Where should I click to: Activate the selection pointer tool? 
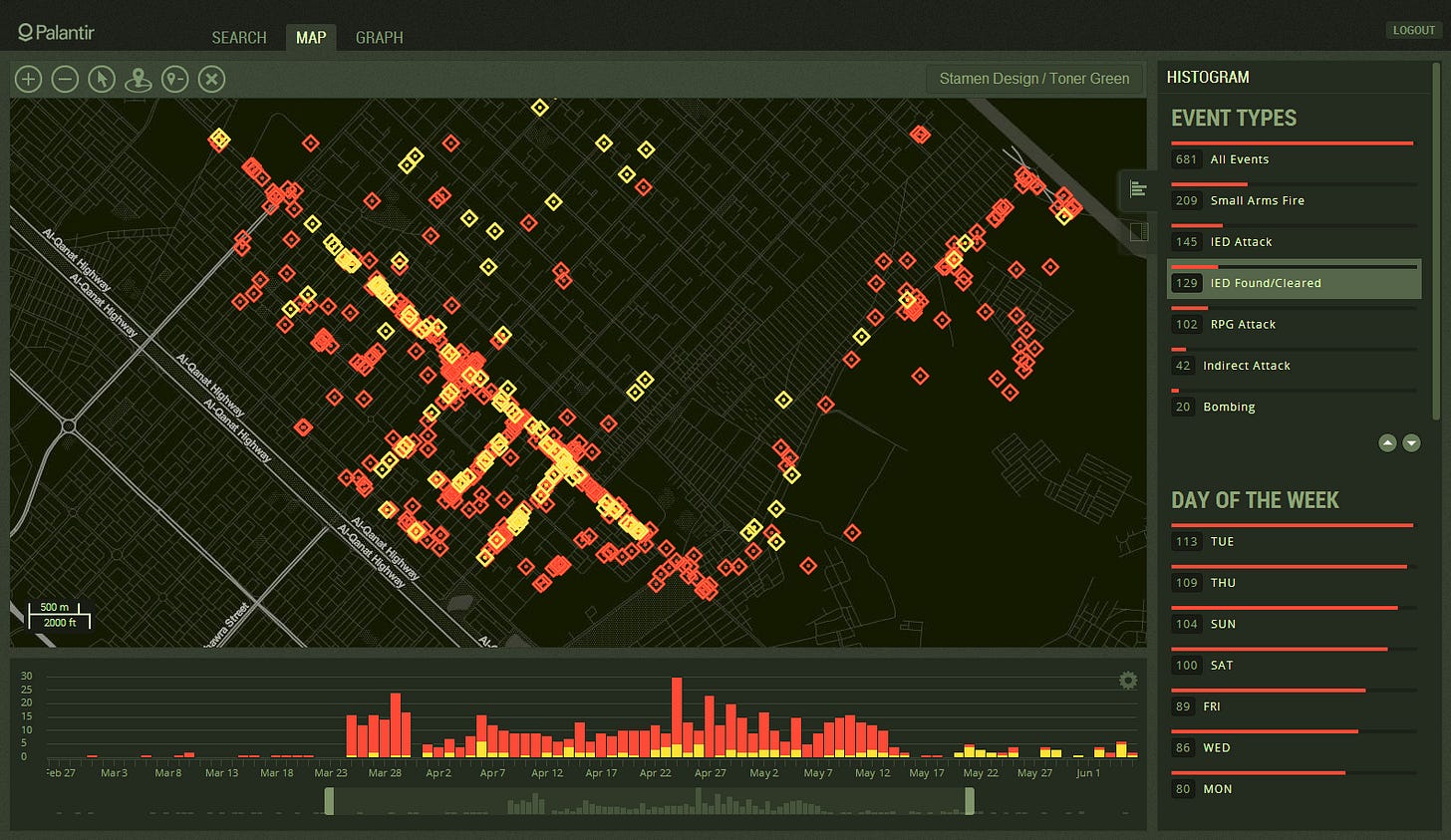coord(102,79)
